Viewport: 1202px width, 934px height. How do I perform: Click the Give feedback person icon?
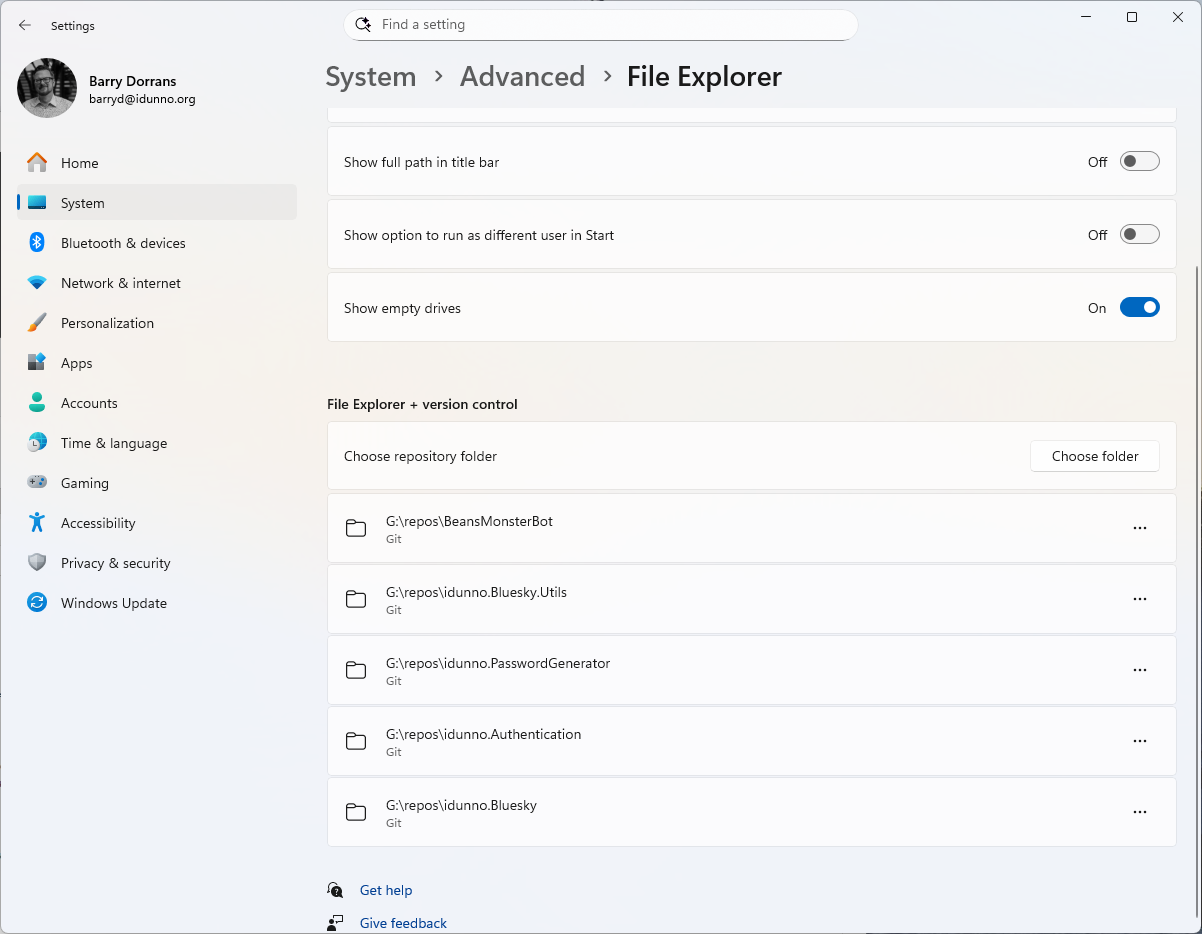point(335,922)
